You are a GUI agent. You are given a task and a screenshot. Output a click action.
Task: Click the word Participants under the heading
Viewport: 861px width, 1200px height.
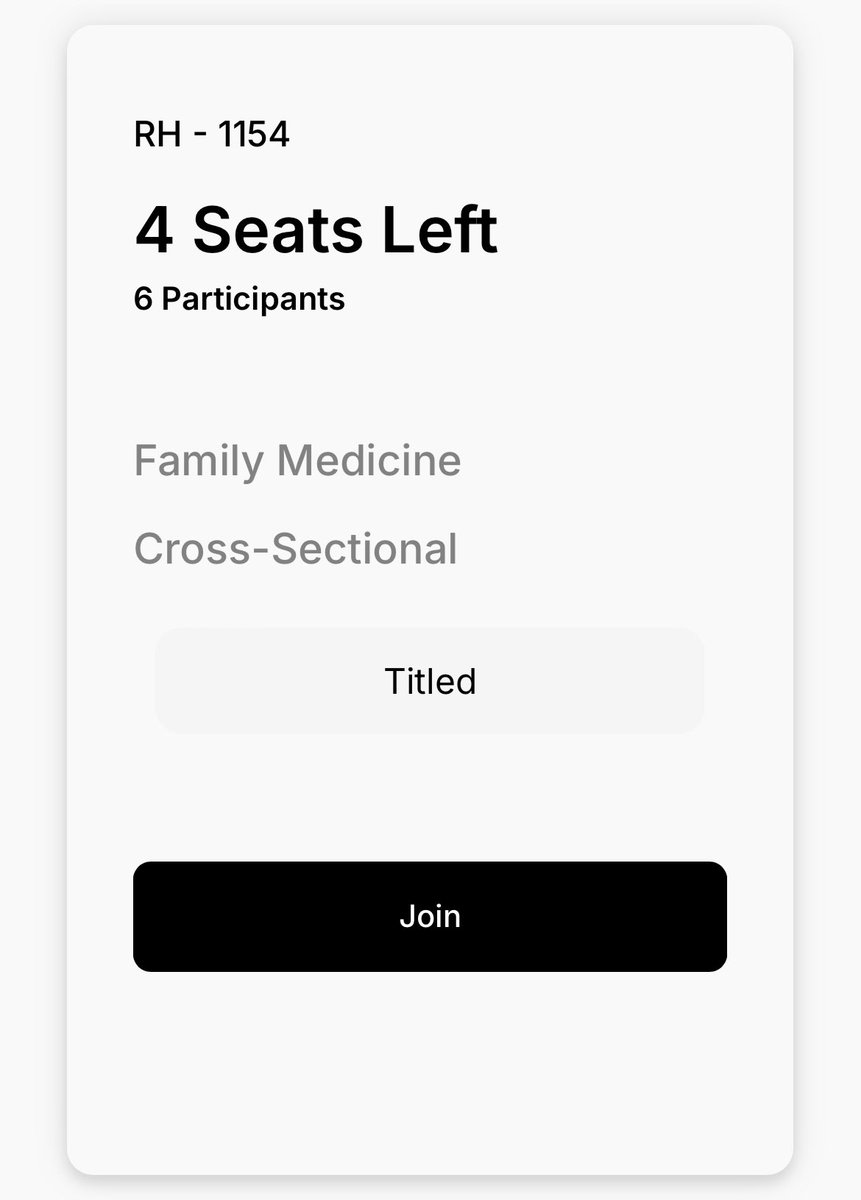click(x=253, y=298)
